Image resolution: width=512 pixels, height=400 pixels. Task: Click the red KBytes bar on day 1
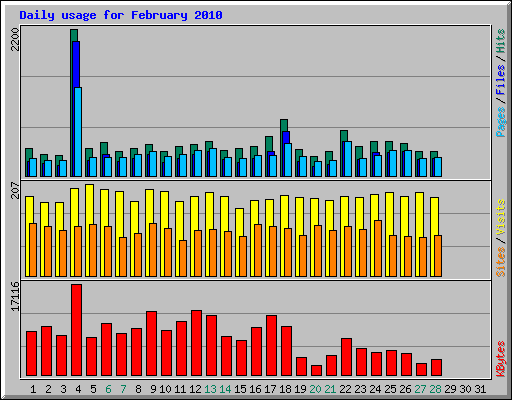coord(31,354)
